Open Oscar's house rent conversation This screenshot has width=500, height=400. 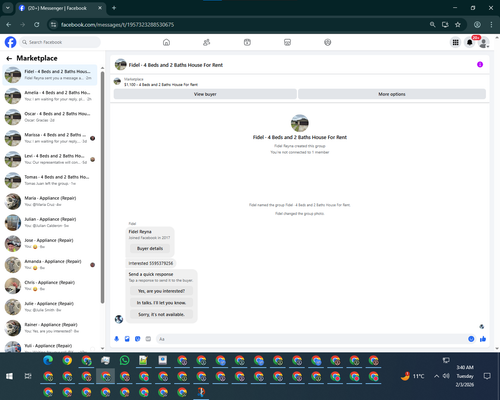[x=50, y=117]
